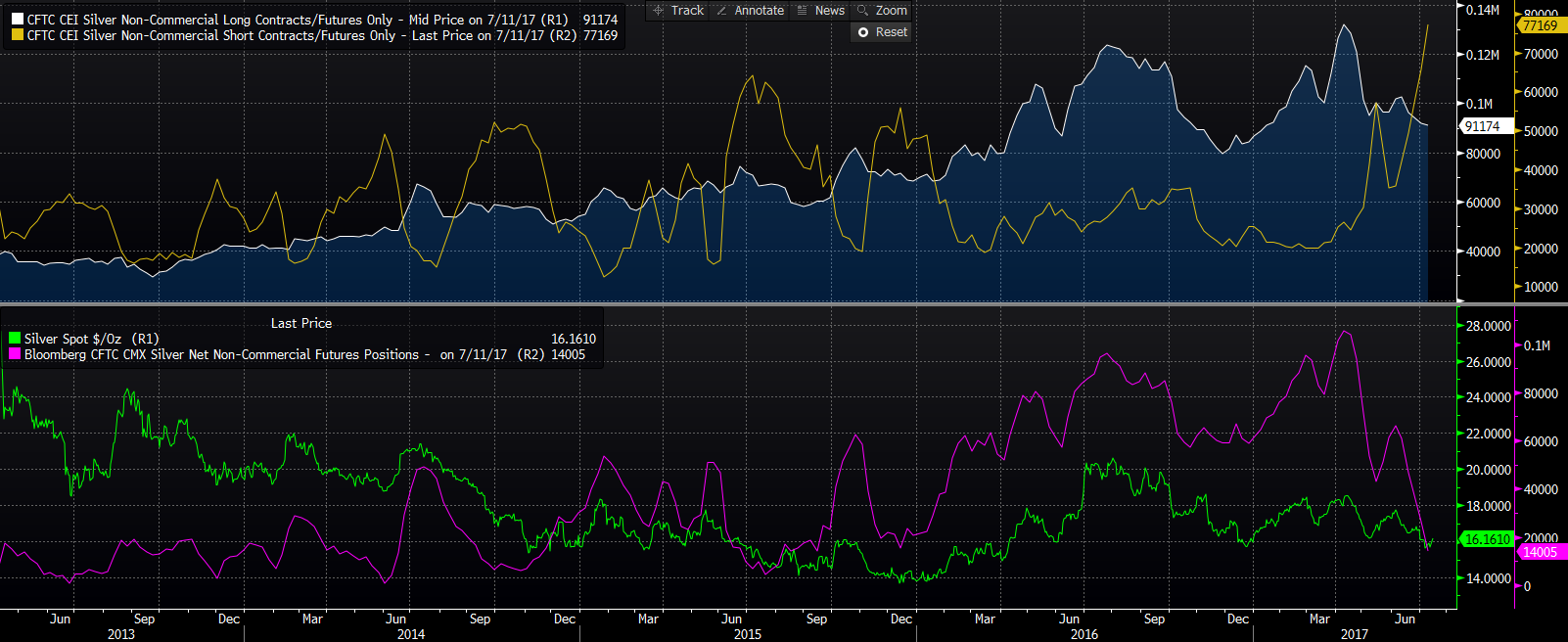Click the Zoom magnifier icon
Viewport: 1568px width, 642px height.
pos(862,11)
